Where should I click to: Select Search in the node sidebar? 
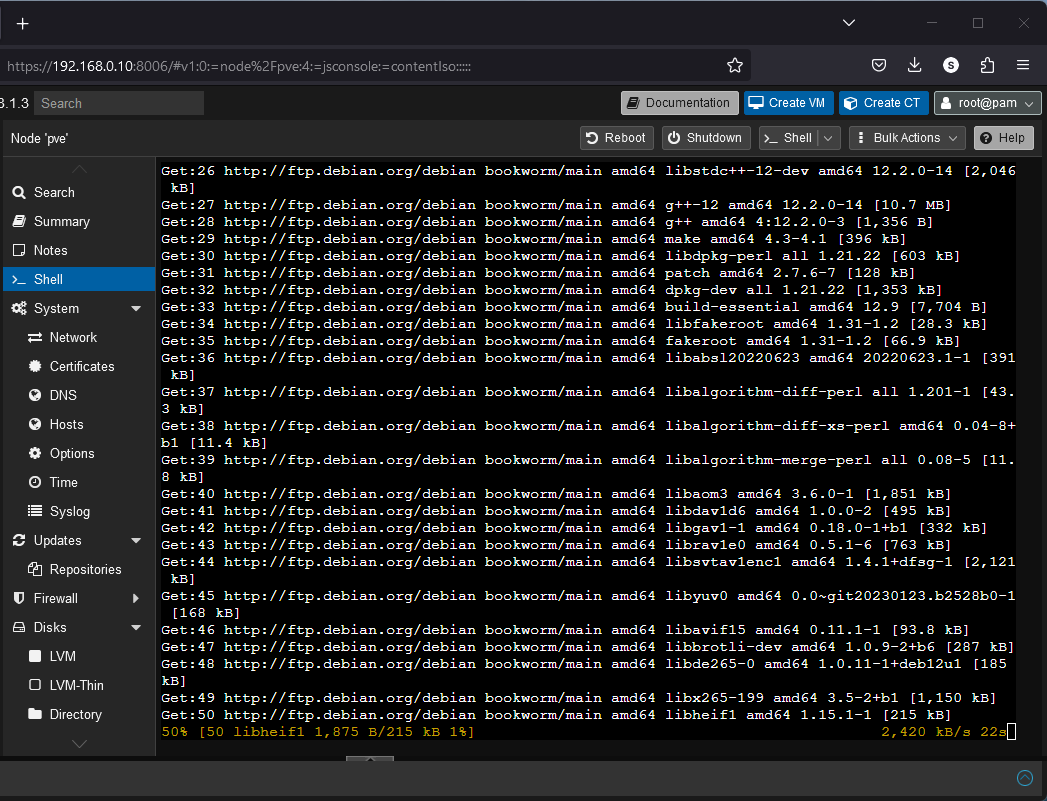coord(79,192)
